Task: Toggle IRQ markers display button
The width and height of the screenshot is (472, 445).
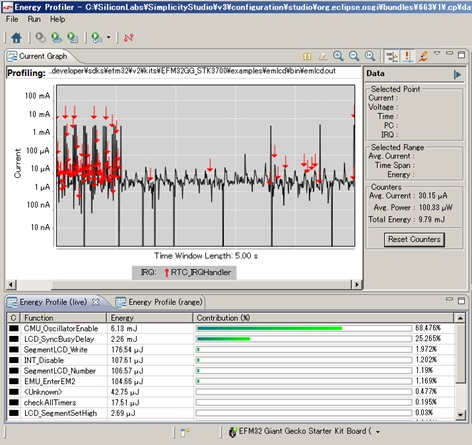Action: 407,56
